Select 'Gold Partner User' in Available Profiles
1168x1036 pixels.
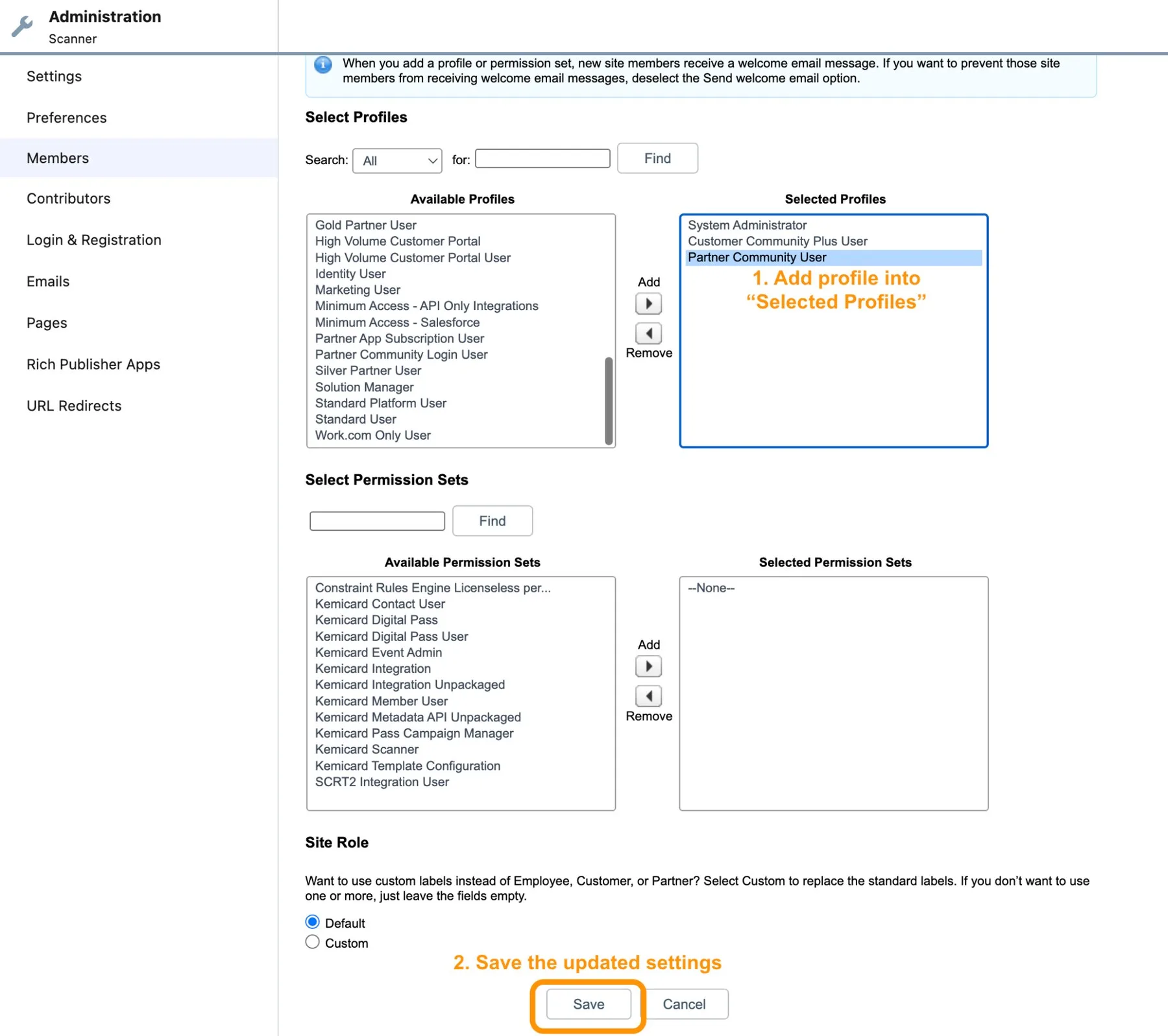365,225
